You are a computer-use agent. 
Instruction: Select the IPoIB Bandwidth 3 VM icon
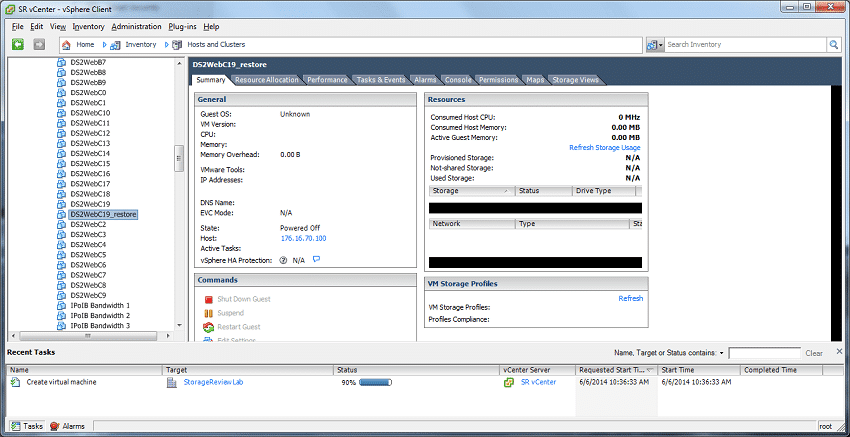61,326
